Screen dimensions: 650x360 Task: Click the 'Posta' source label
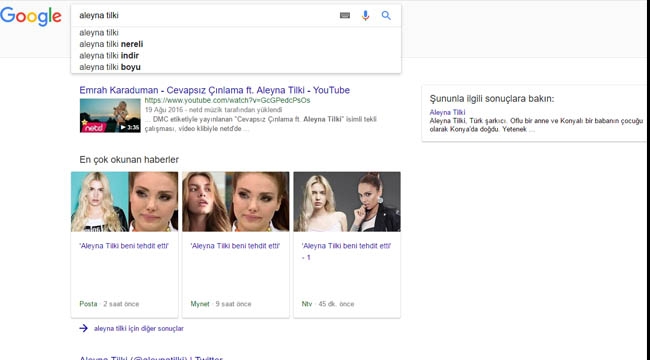88,304
